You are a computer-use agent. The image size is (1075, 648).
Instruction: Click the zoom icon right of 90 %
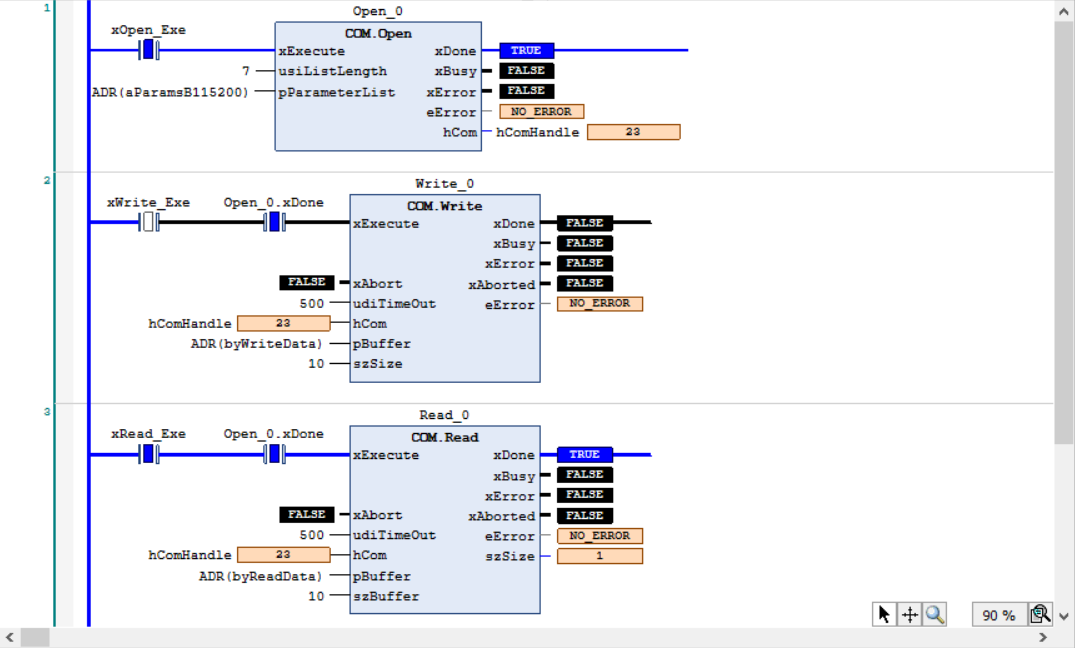(1040, 615)
